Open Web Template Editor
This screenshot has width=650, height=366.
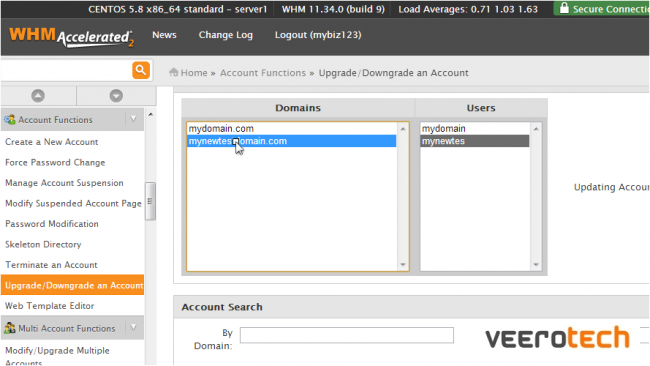tap(50, 305)
